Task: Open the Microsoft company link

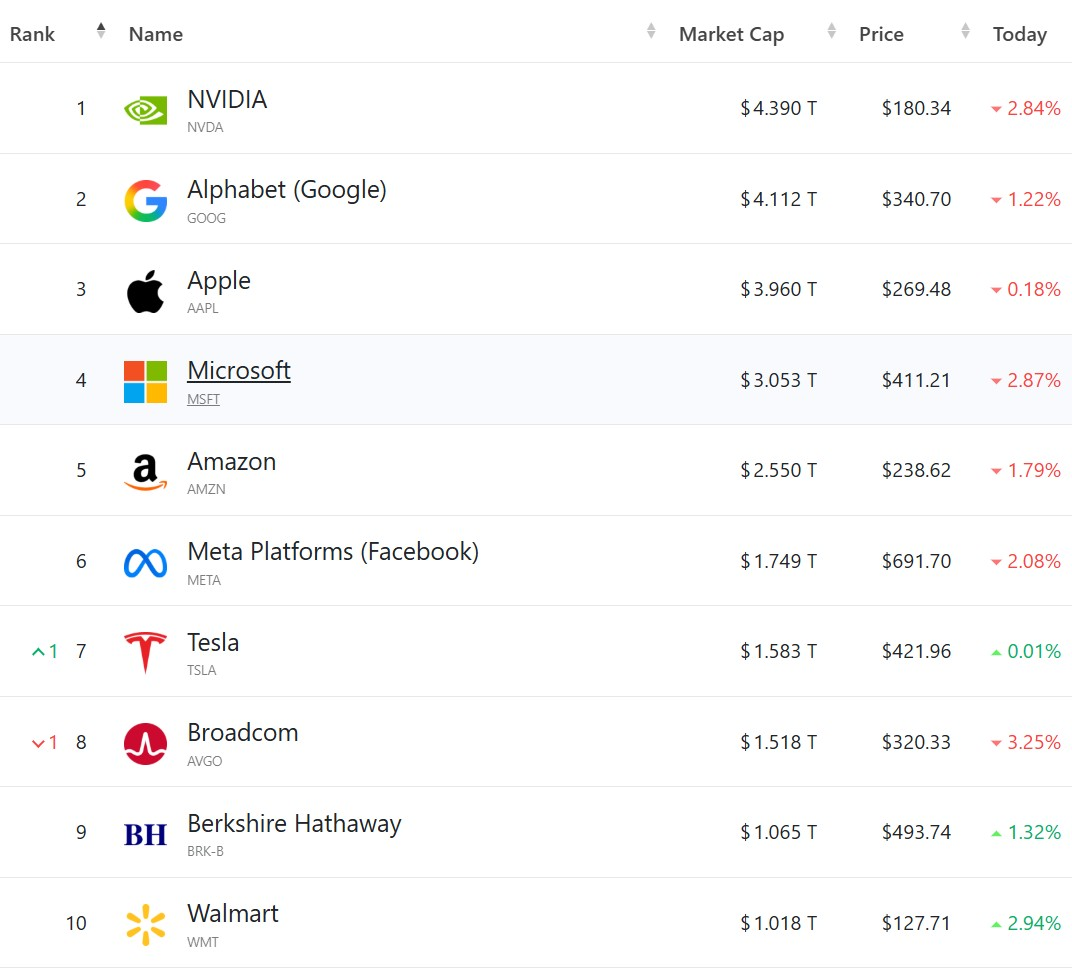Action: [239, 371]
